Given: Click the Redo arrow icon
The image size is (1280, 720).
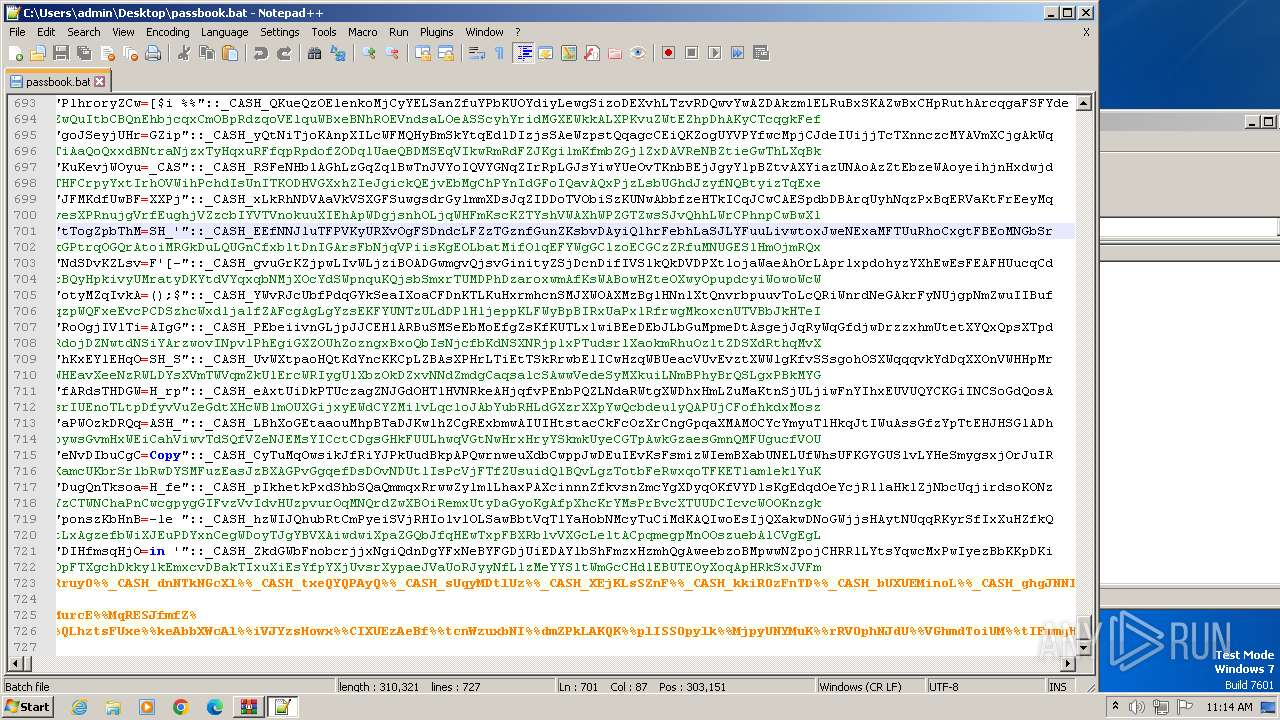Looking at the screenshot, I should [x=284, y=53].
